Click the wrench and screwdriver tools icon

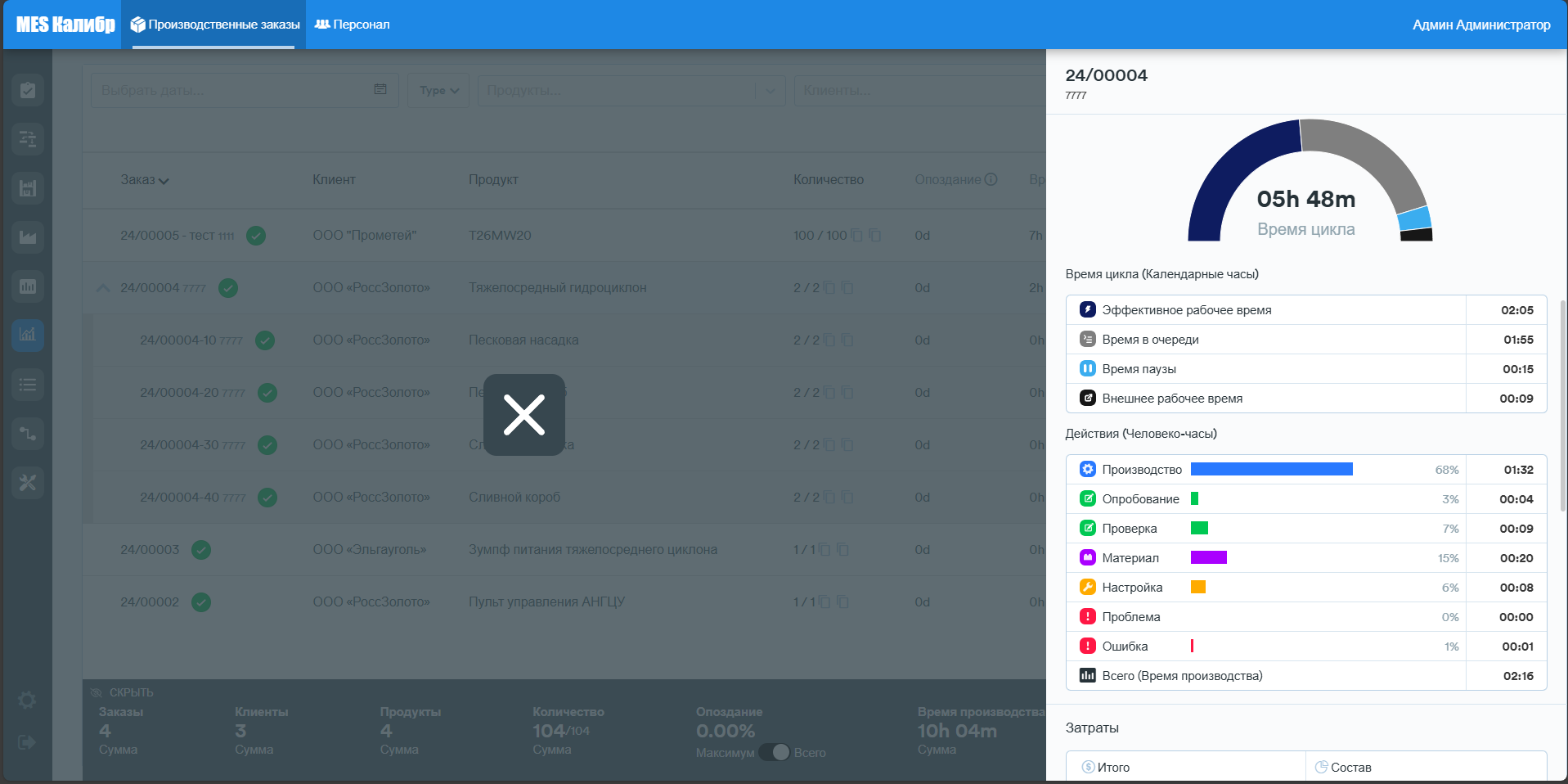pos(28,482)
